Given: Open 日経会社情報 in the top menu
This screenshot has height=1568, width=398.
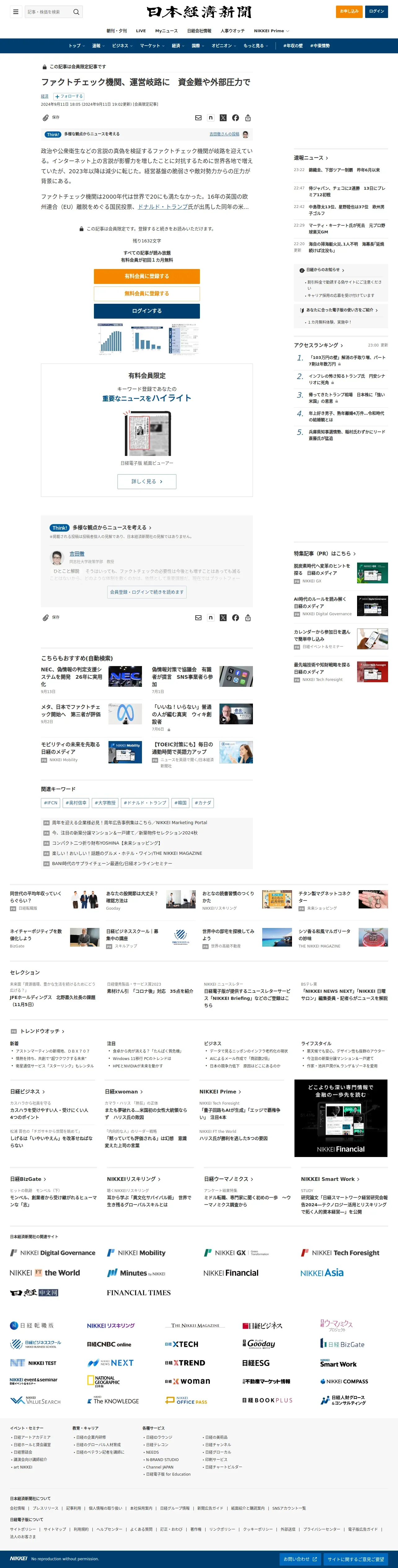Looking at the screenshot, I should 199,31.
